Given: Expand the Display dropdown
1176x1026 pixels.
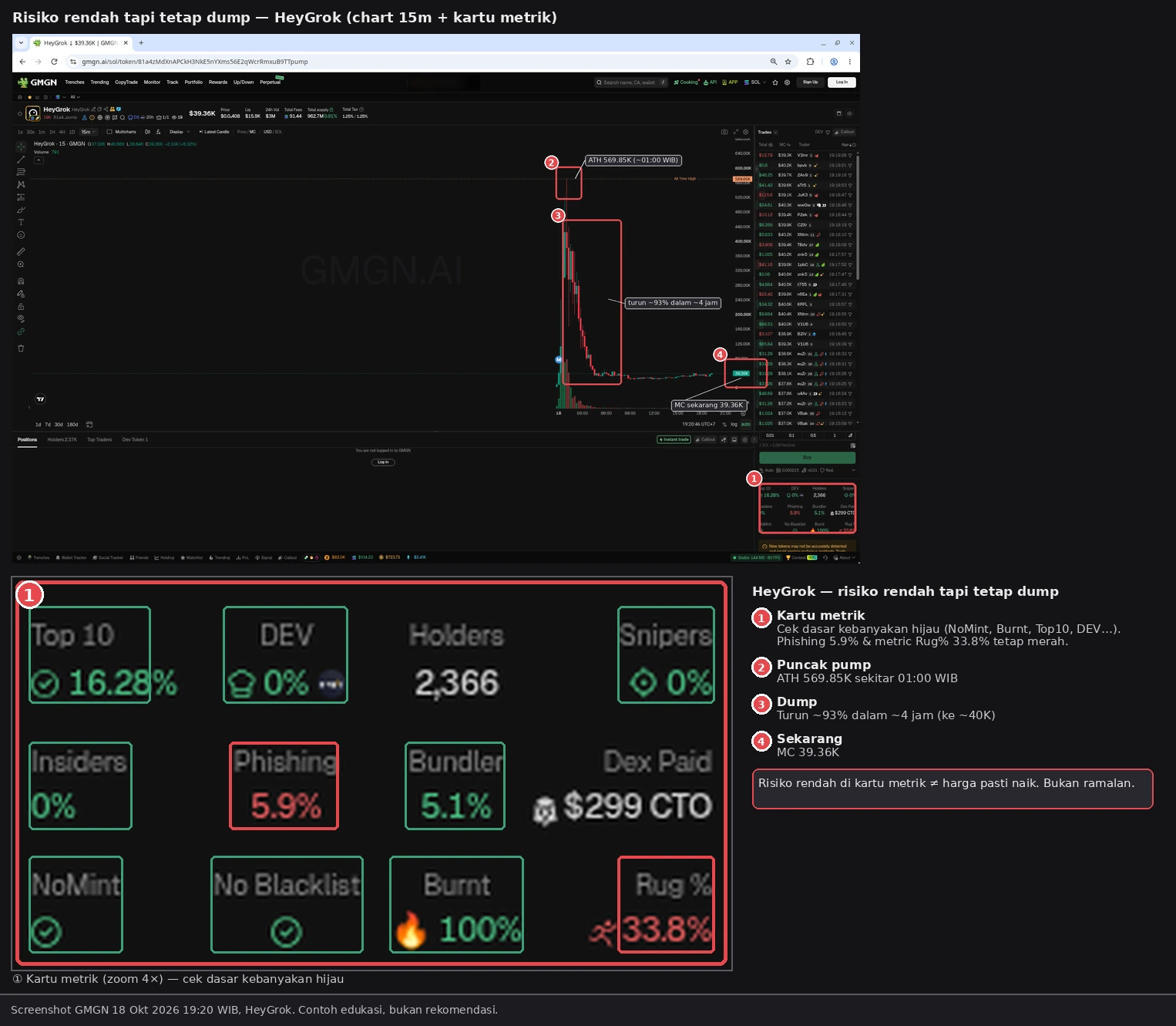Looking at the screenshot, I should (x=180, y=132).
